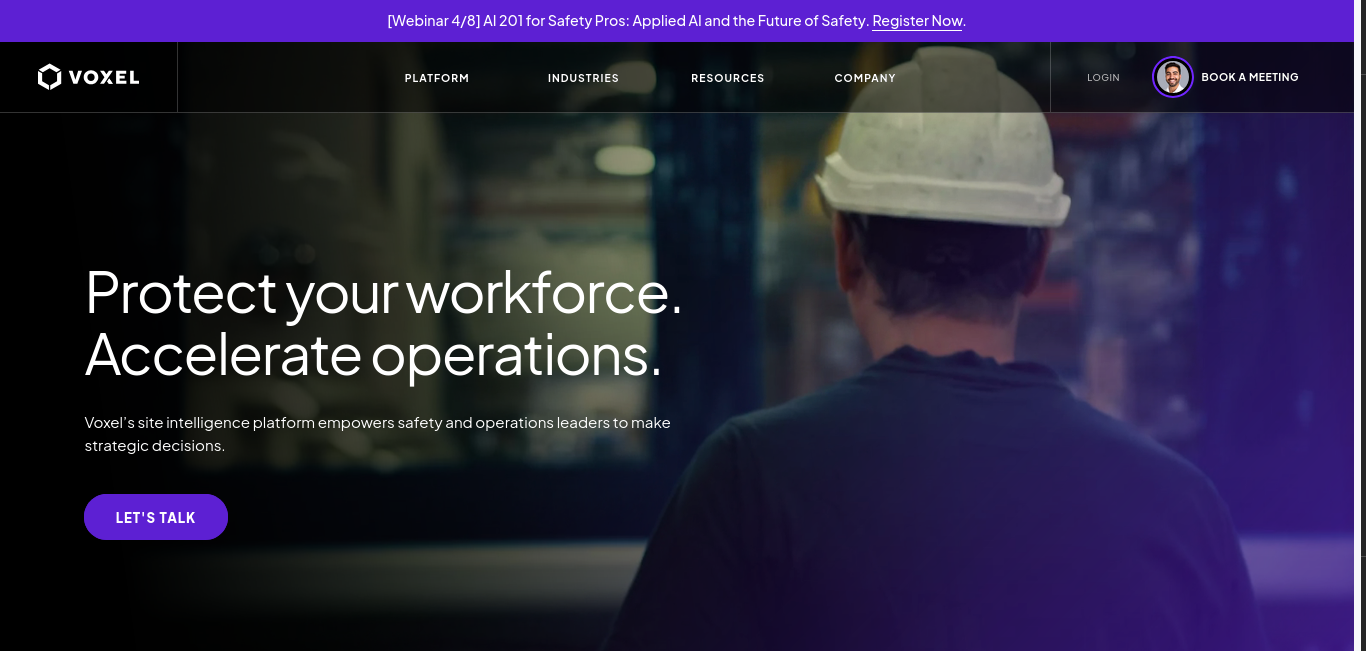Click the headline line "Protect your workforce."

[384, 292]
